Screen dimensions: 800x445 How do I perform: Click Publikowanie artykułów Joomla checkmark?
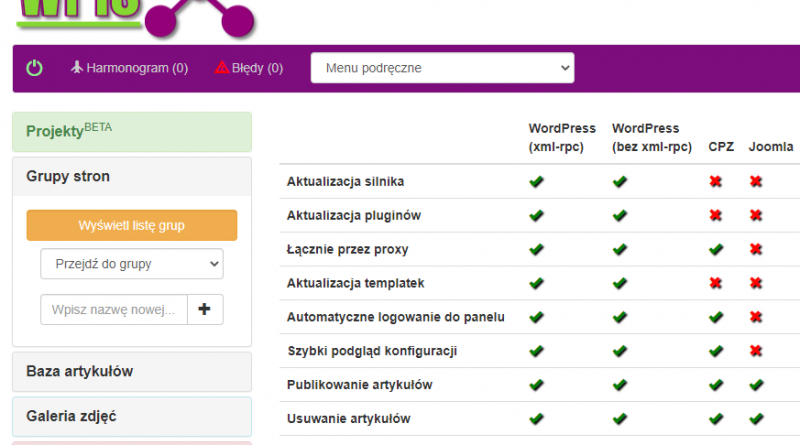click(x=756, y=385)
